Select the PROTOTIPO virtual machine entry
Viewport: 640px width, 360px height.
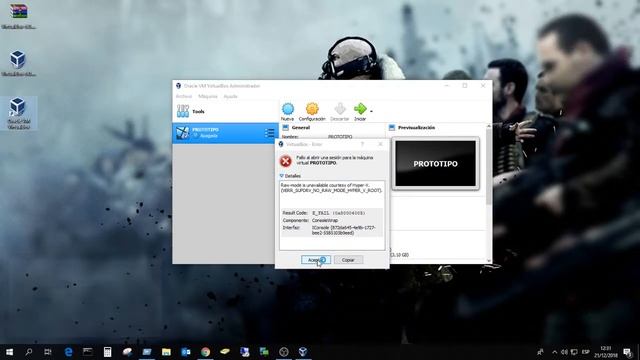click(x=225, y=133)
